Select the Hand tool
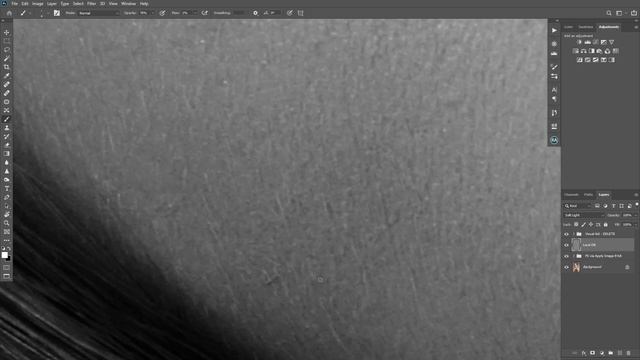The width and height of the screenshot is (640, 360). pyautogui.click(x=7, y=214)
